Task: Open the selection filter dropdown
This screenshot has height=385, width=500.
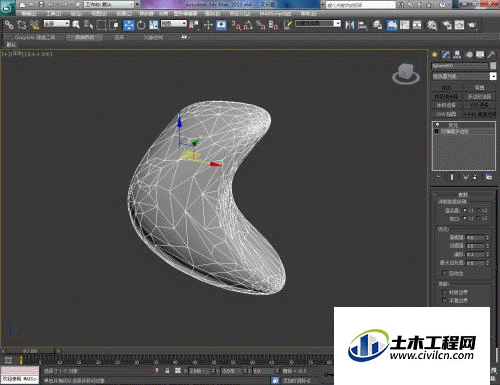Action: 57,24
